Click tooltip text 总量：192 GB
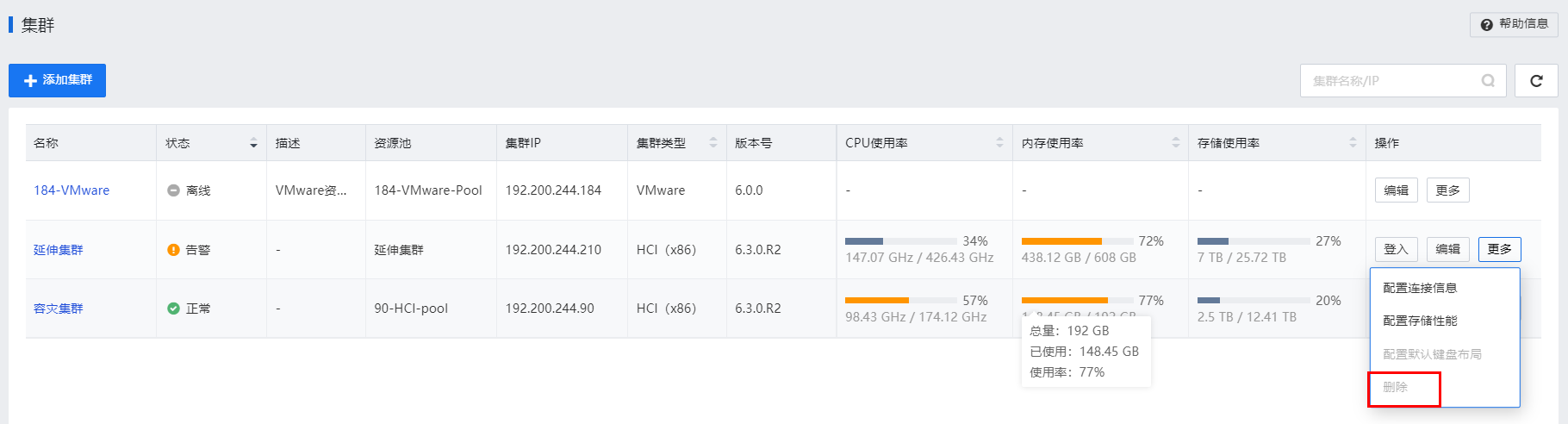1568x424 pixels. (x=1069, y=331)
